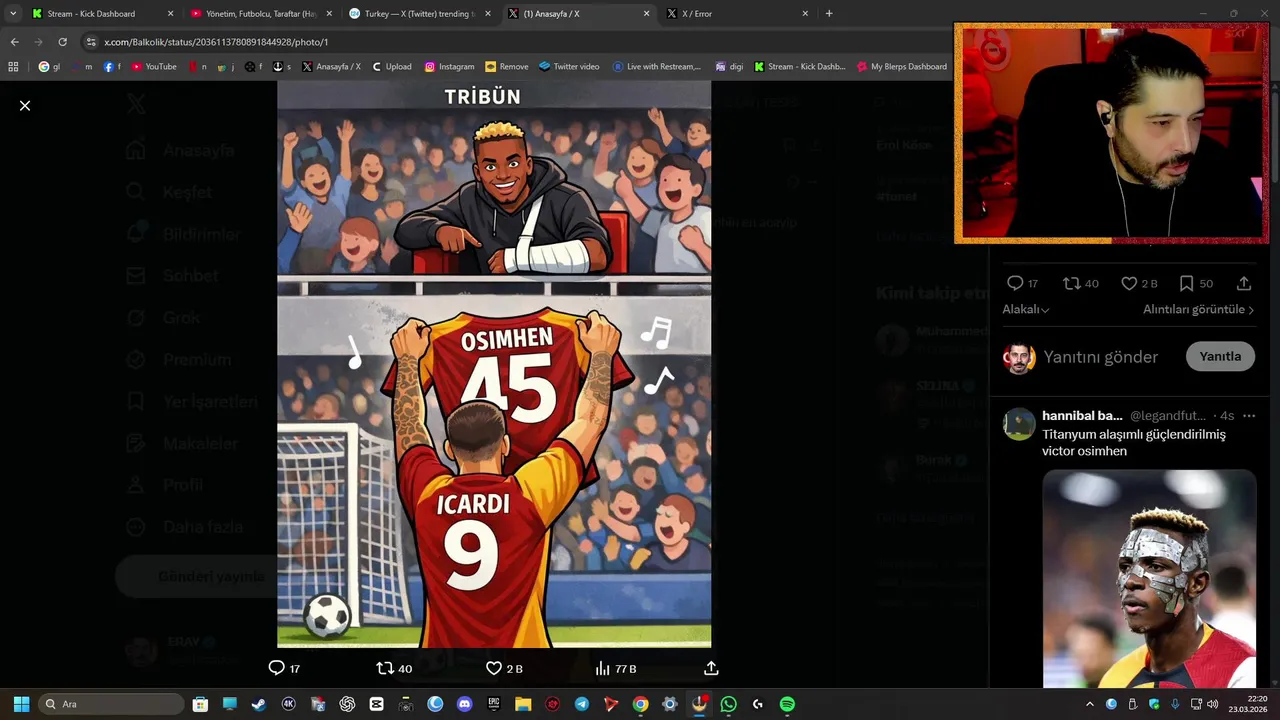Share the photo with the upload icon below image
Viewport: 1280px width, 720px height.
tap(711, 668)
